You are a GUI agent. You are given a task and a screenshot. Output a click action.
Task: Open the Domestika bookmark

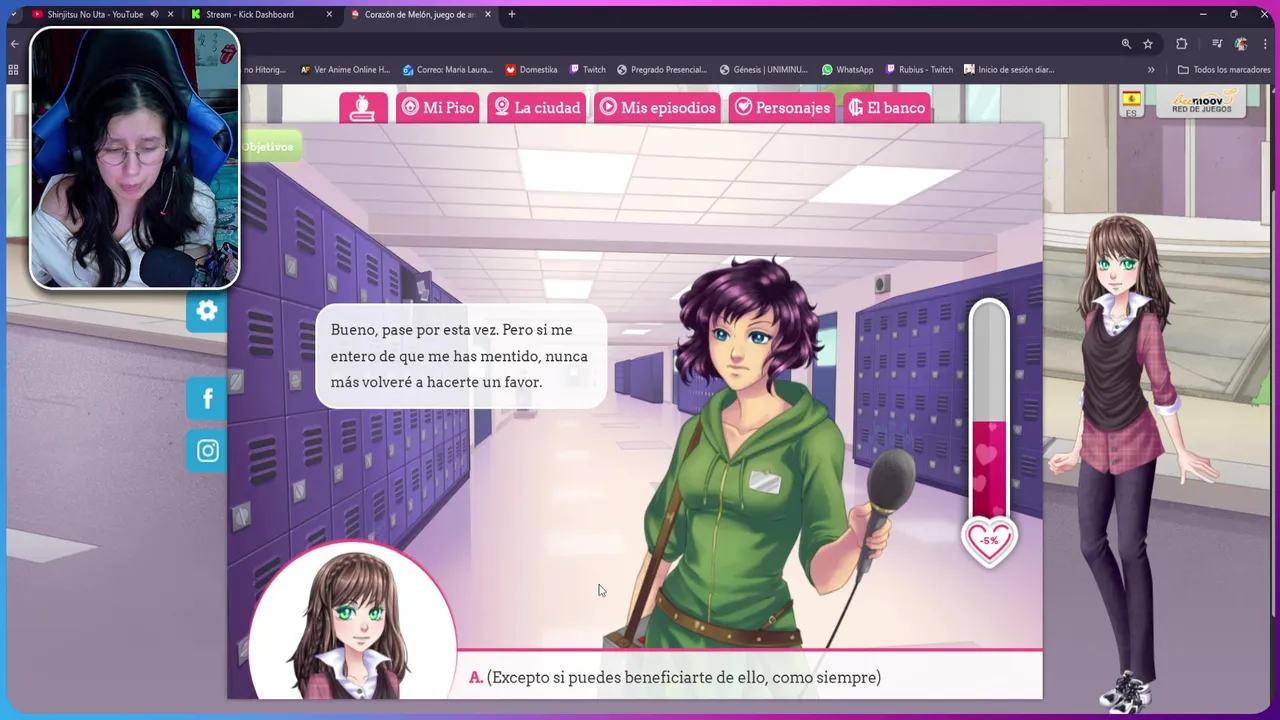click(531, 70)
